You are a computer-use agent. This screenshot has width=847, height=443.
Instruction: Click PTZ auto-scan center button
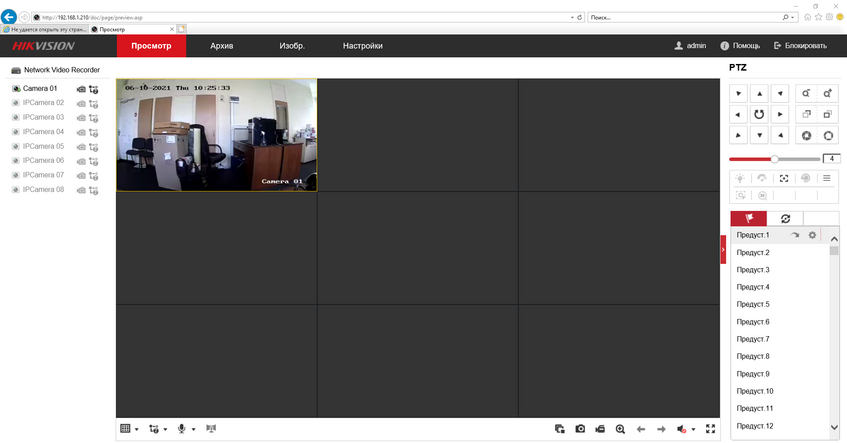click(759, 114)
